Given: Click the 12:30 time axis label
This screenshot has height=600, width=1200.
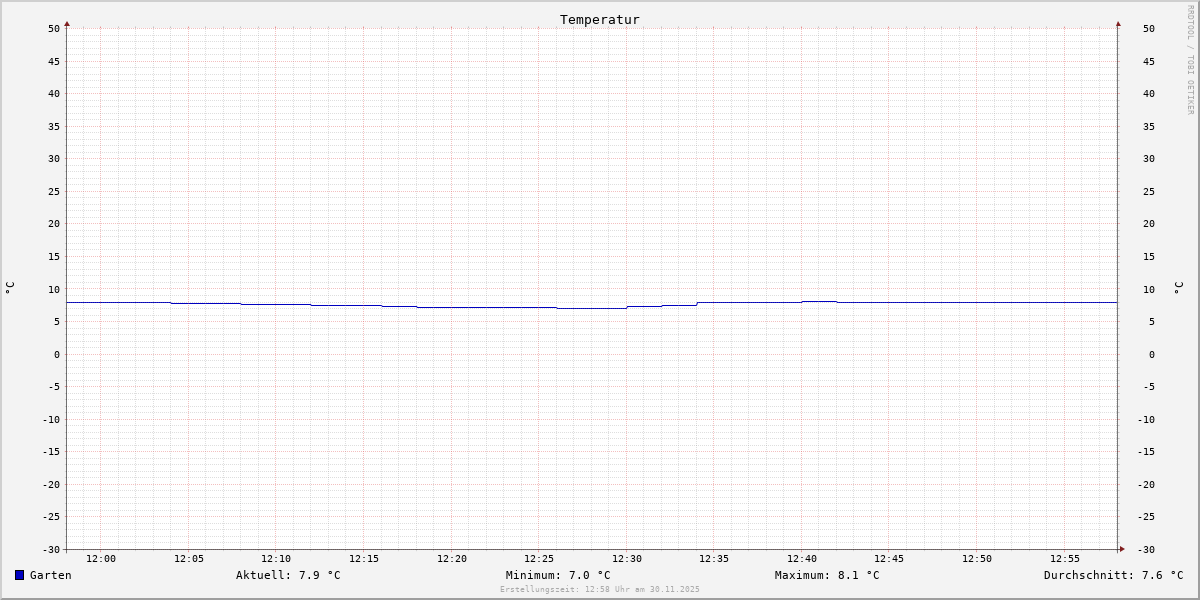Looking at the screenshot, I should 627,559.
